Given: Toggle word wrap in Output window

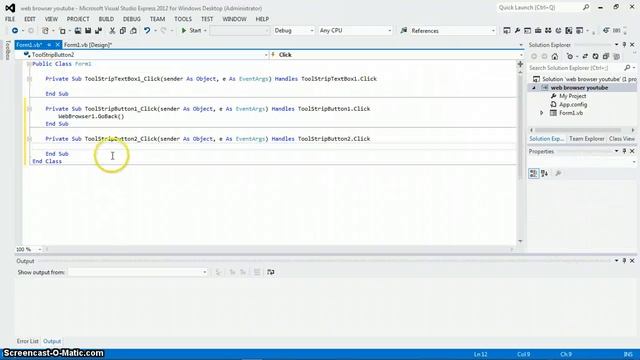Looking at the screenshot, I should coord(271,272).
